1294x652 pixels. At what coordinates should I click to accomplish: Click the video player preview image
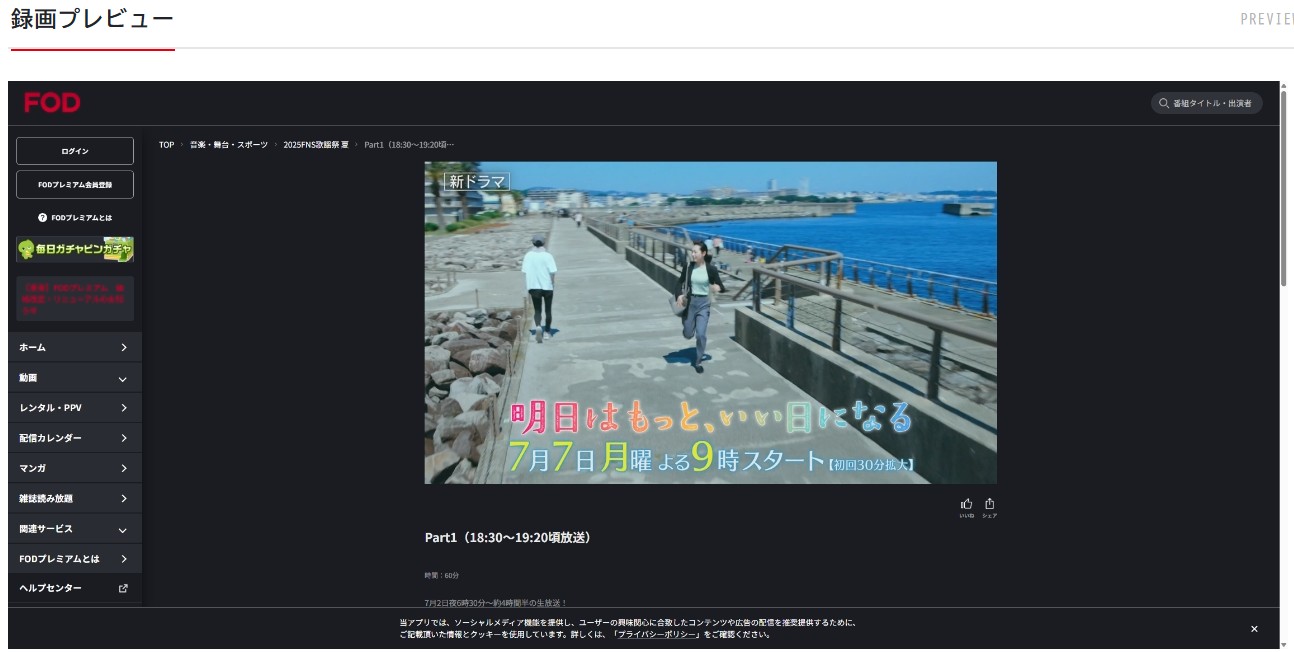[710, 323]
